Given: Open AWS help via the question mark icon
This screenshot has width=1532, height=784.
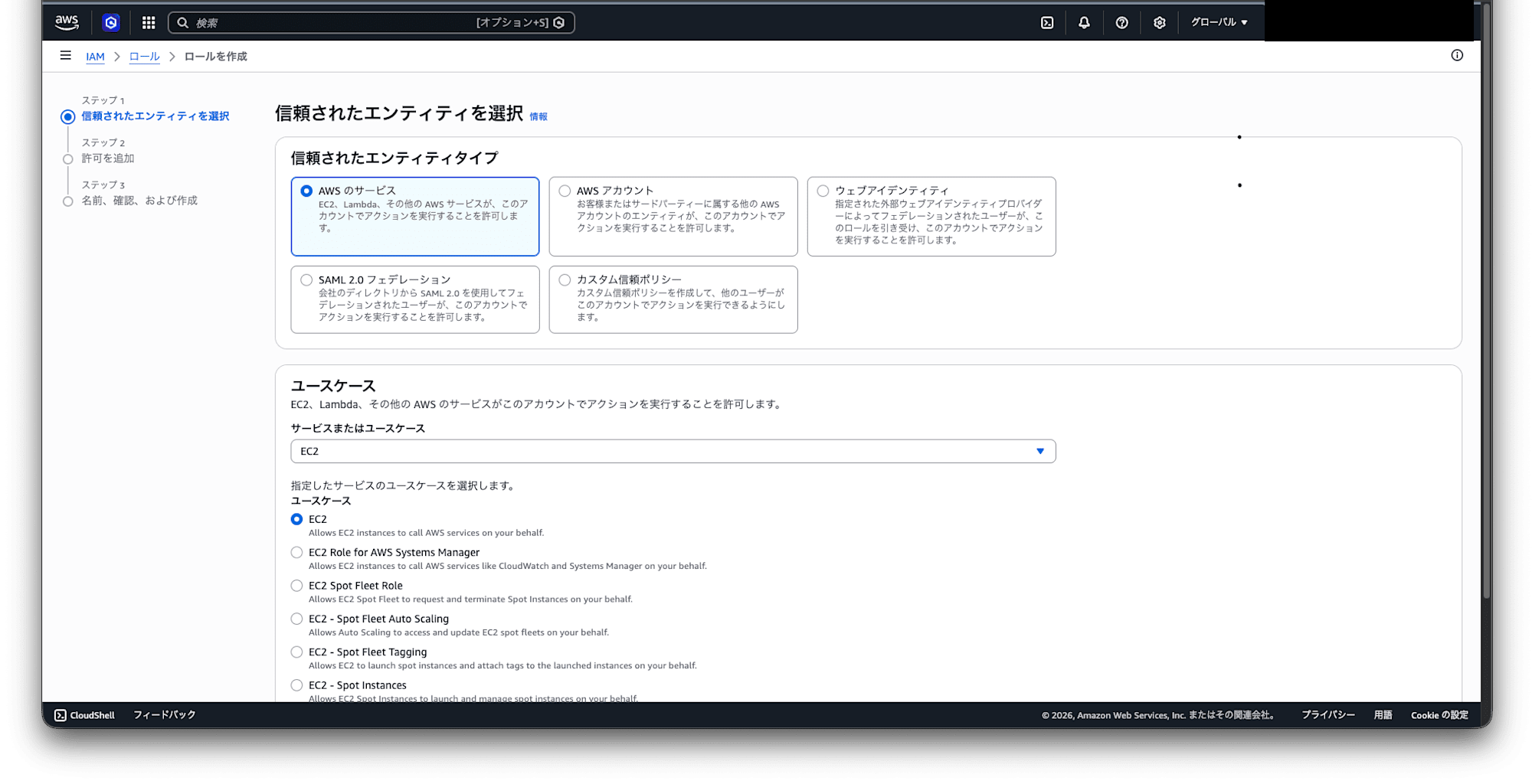Looking at the screenshot, I should pyautogui.click(x=1121, y=22).
